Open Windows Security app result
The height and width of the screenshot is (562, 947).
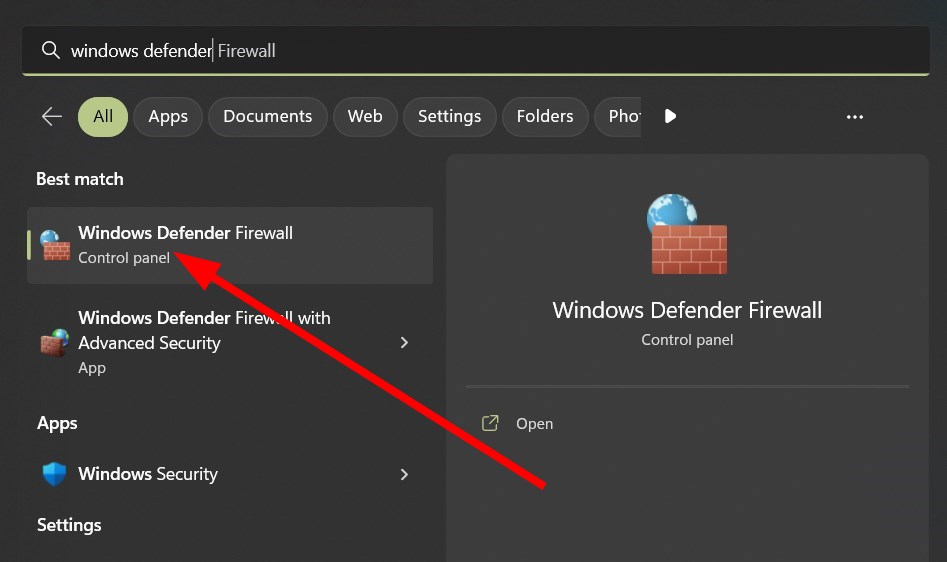click(x=230, y=474)
